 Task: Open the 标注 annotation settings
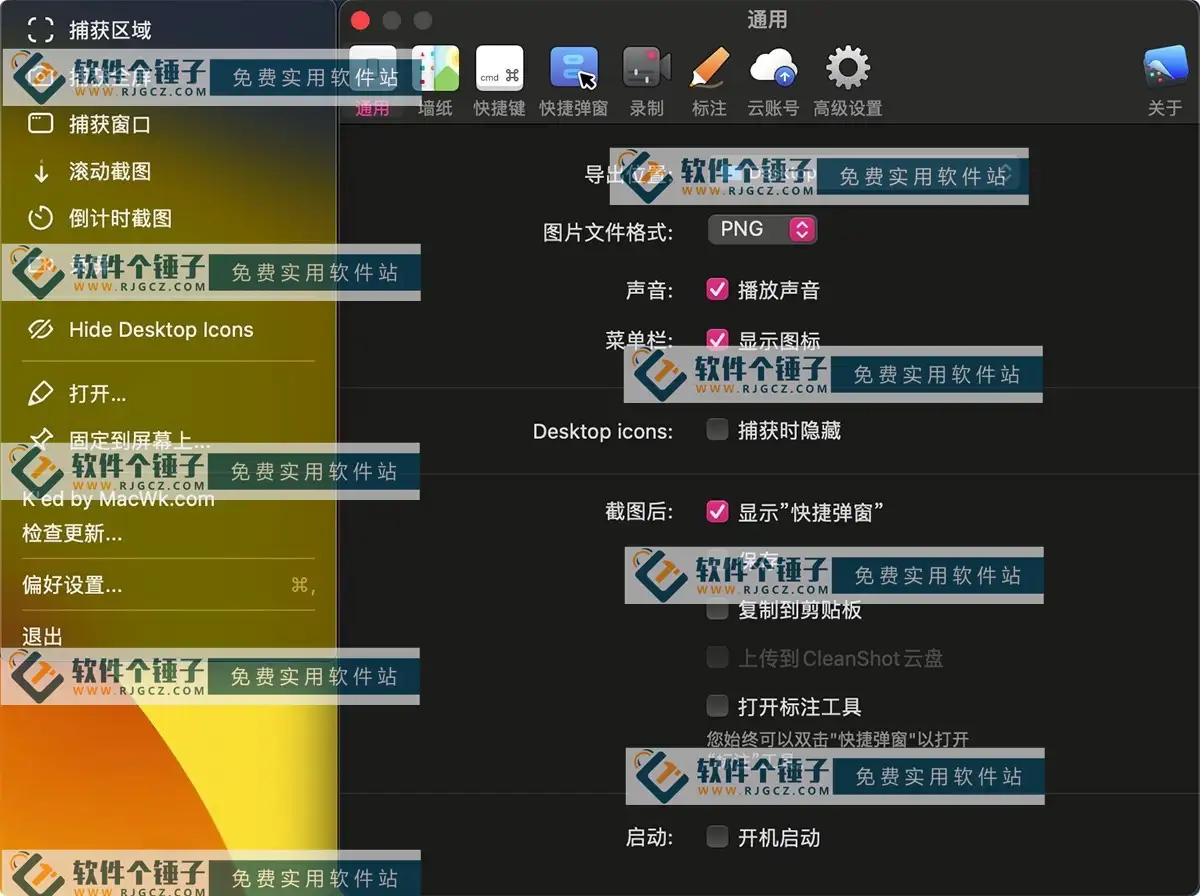tap(710, 82)
